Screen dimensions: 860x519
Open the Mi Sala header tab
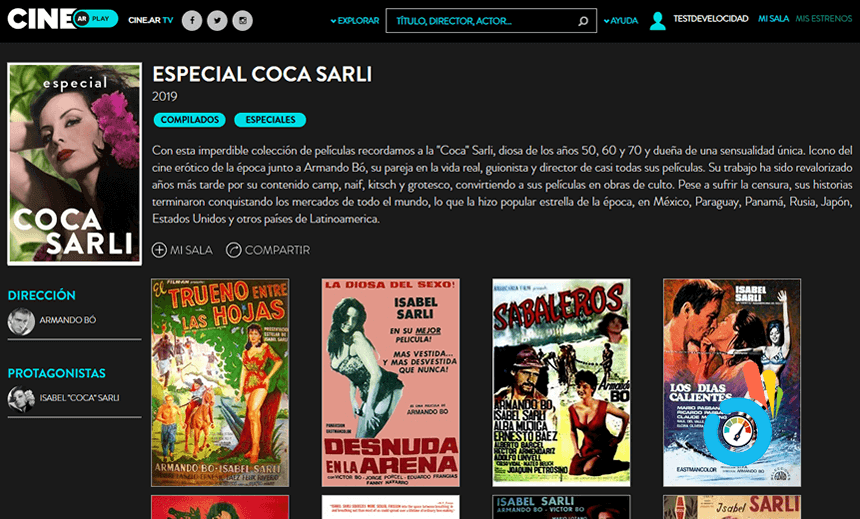(773, 19)
